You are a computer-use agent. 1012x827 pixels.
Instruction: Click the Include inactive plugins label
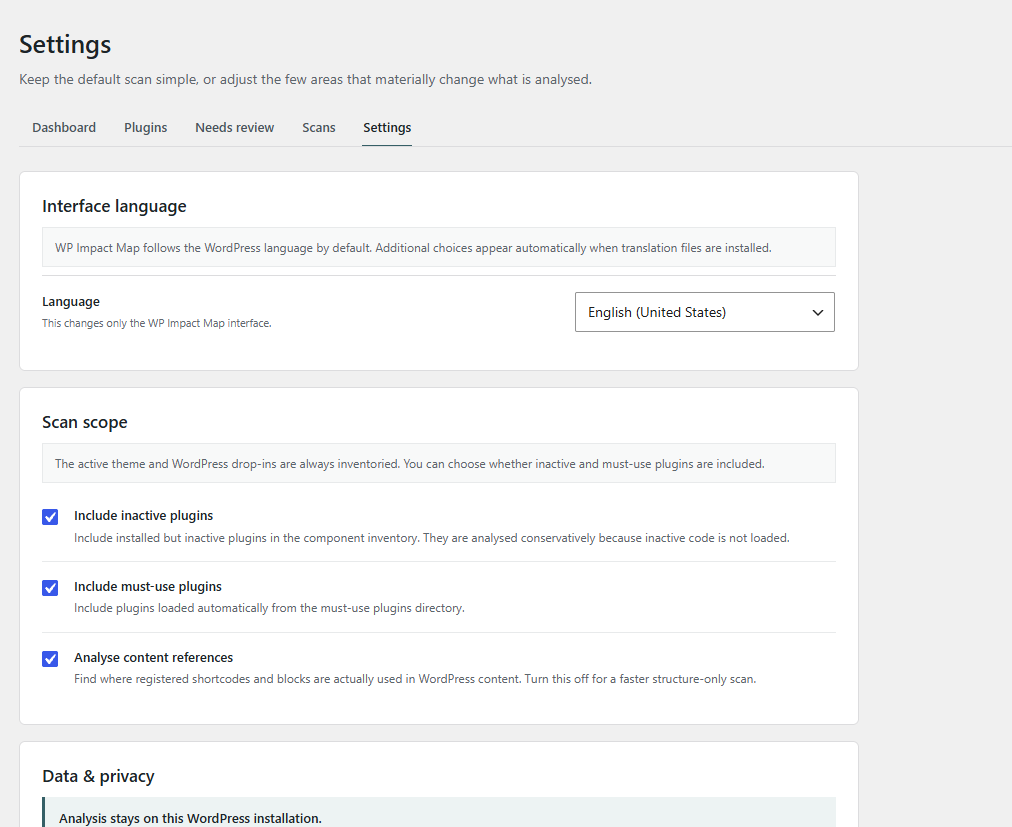[143, 515]
